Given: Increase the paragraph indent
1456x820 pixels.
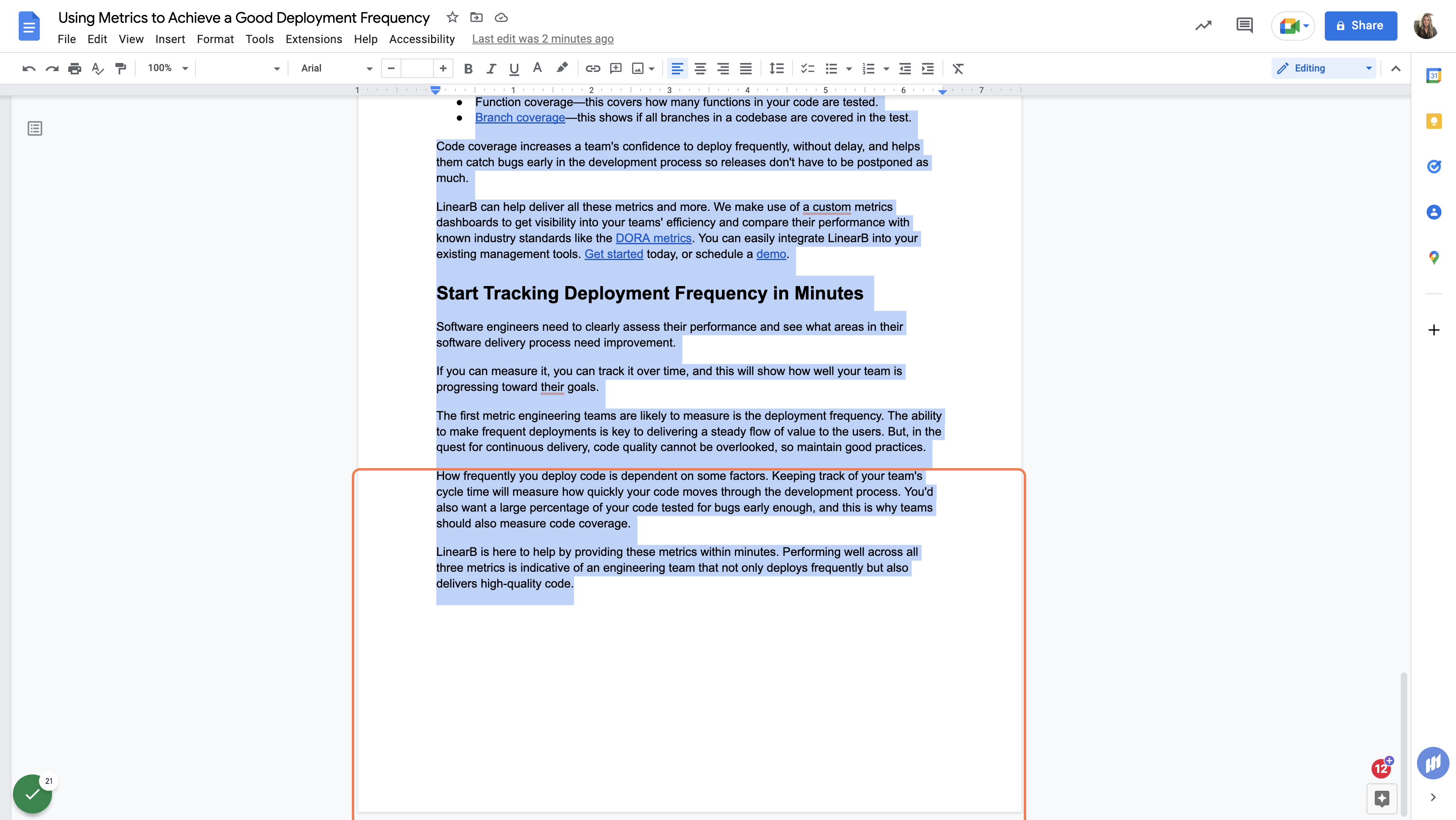Looking at the screenshot, I should coord(927,68).
